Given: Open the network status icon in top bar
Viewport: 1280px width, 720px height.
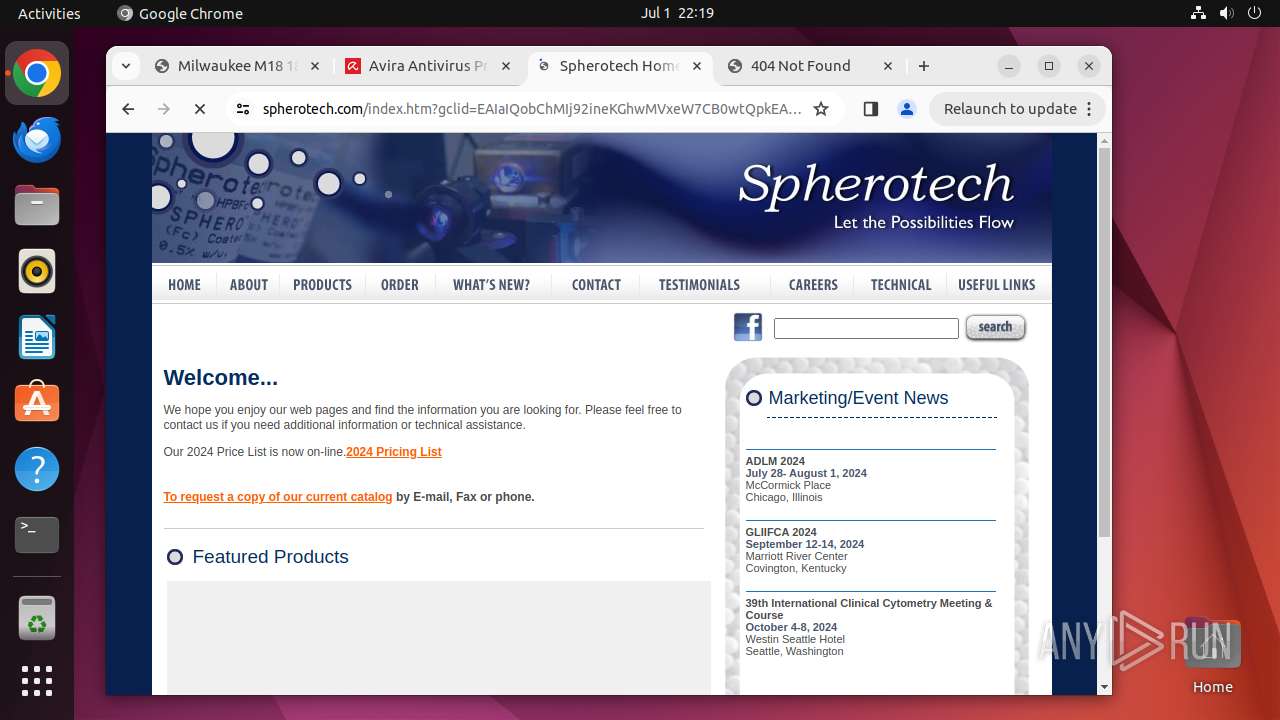Looking at the screenshot, I should [1198, 13].
